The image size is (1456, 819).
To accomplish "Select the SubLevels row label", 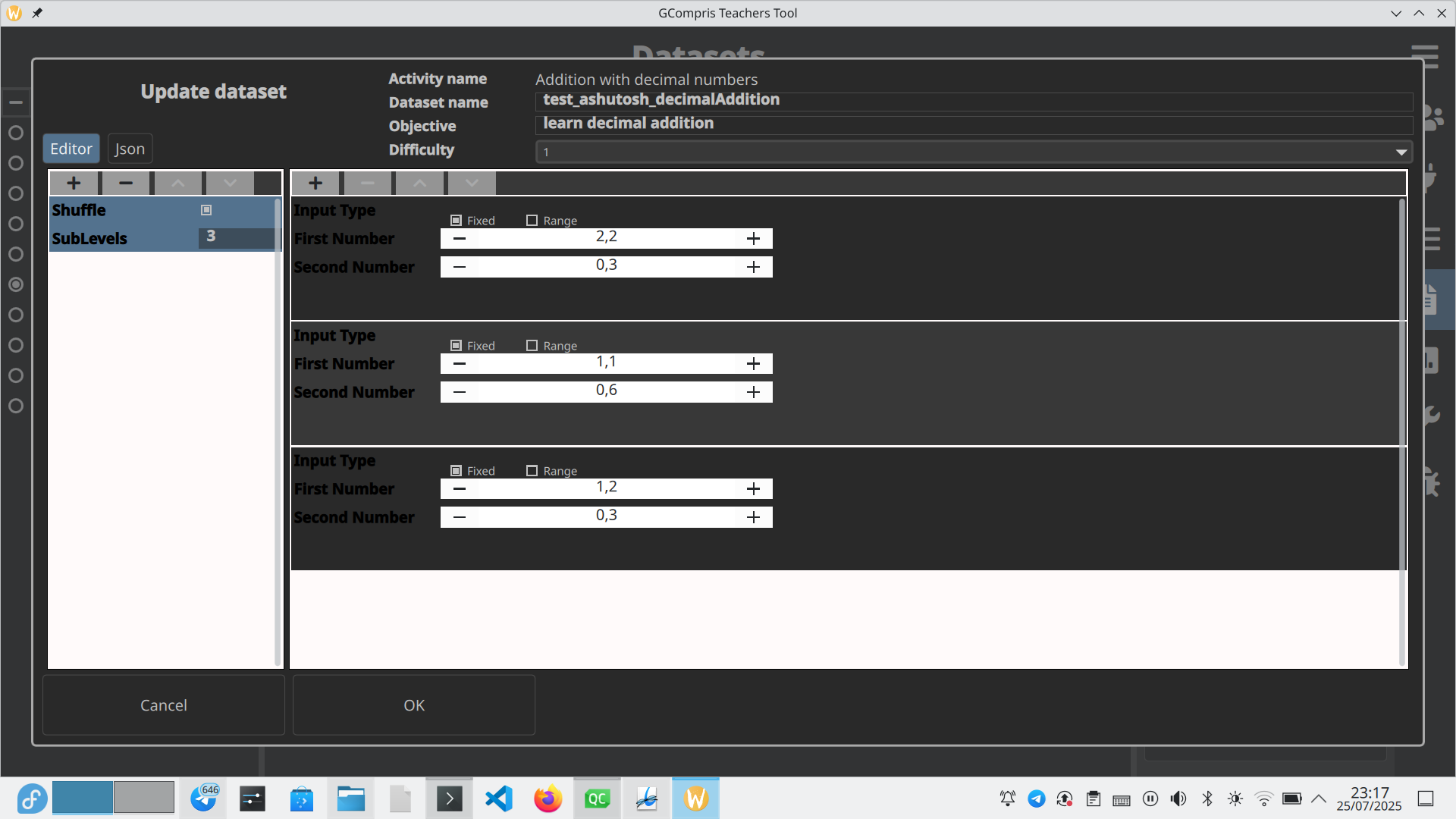I will pyautogui.click(x=89, y=238).
